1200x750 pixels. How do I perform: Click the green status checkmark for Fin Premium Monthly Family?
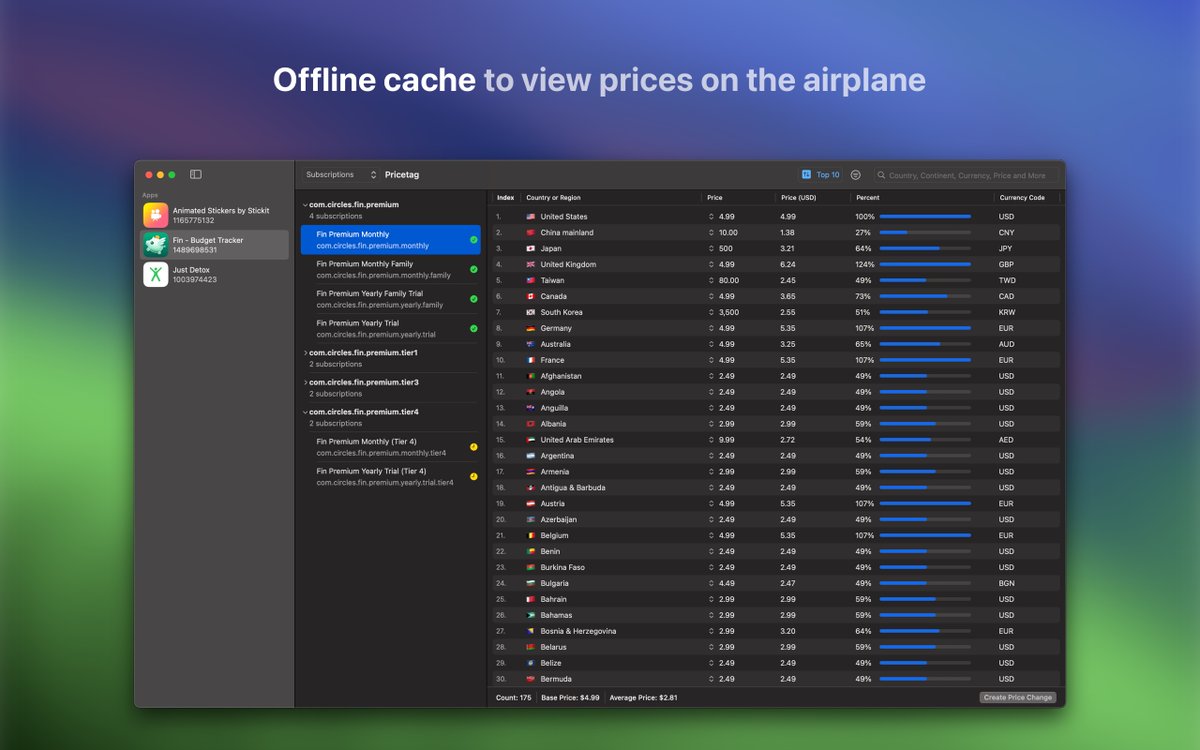[474, 269]
